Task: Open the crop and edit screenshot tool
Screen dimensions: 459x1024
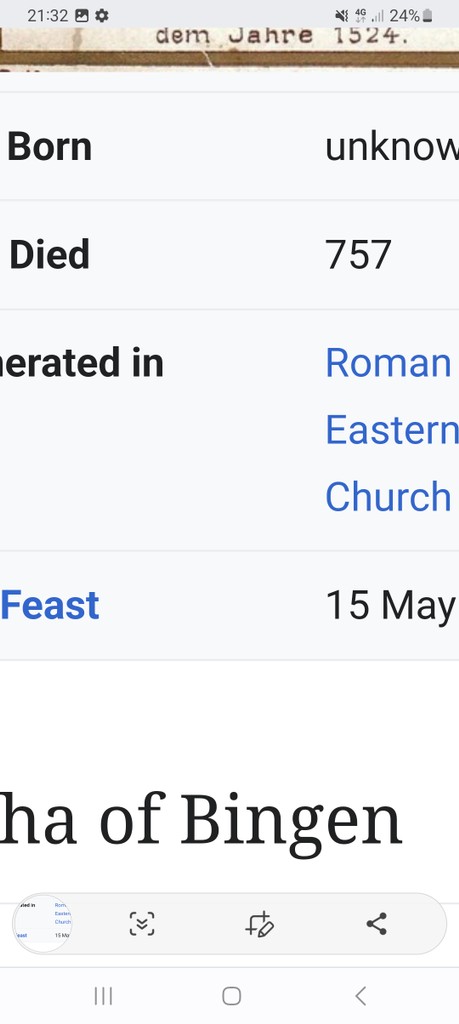Action: tap(259, 924)
